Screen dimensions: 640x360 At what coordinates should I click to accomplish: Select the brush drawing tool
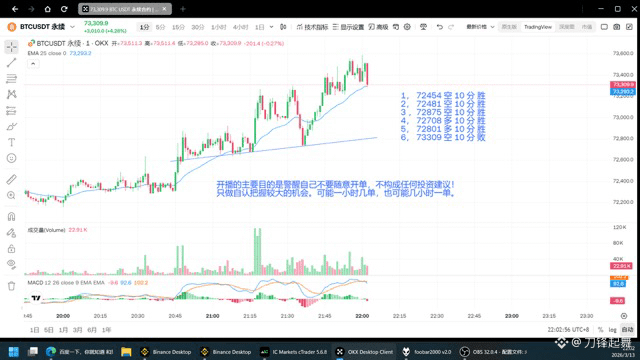[11, 127]
